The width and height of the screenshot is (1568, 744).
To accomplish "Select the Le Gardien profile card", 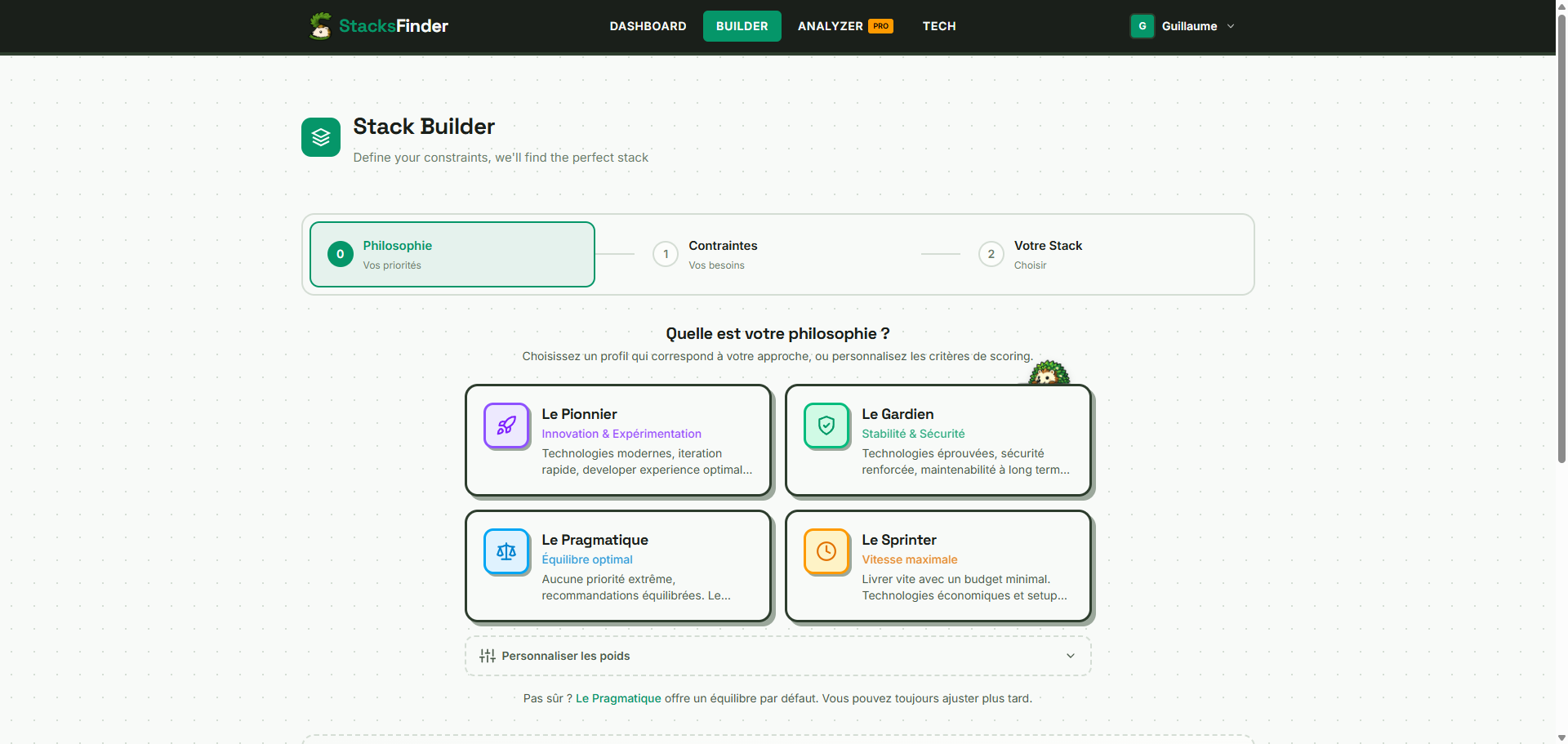I will (938, 440).
